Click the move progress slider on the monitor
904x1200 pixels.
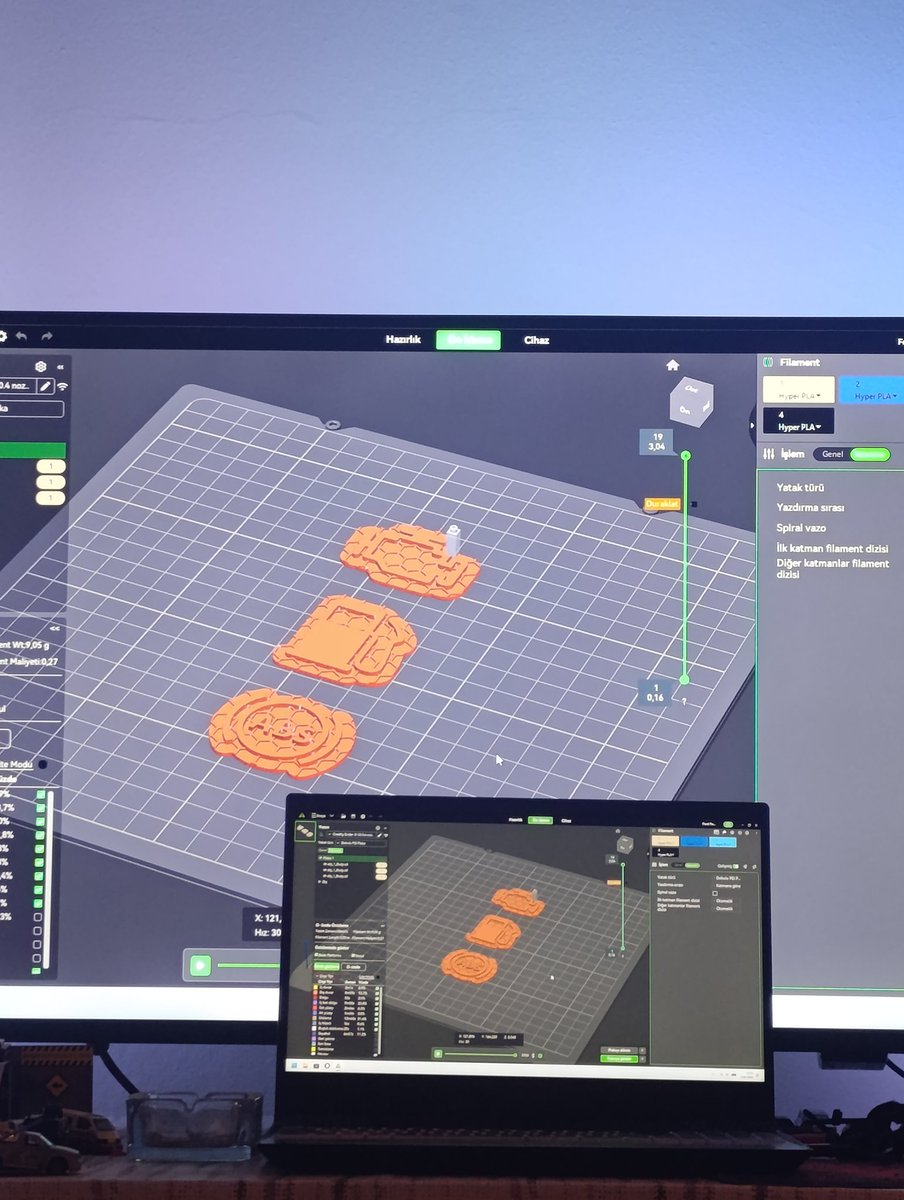click(249, 965)
